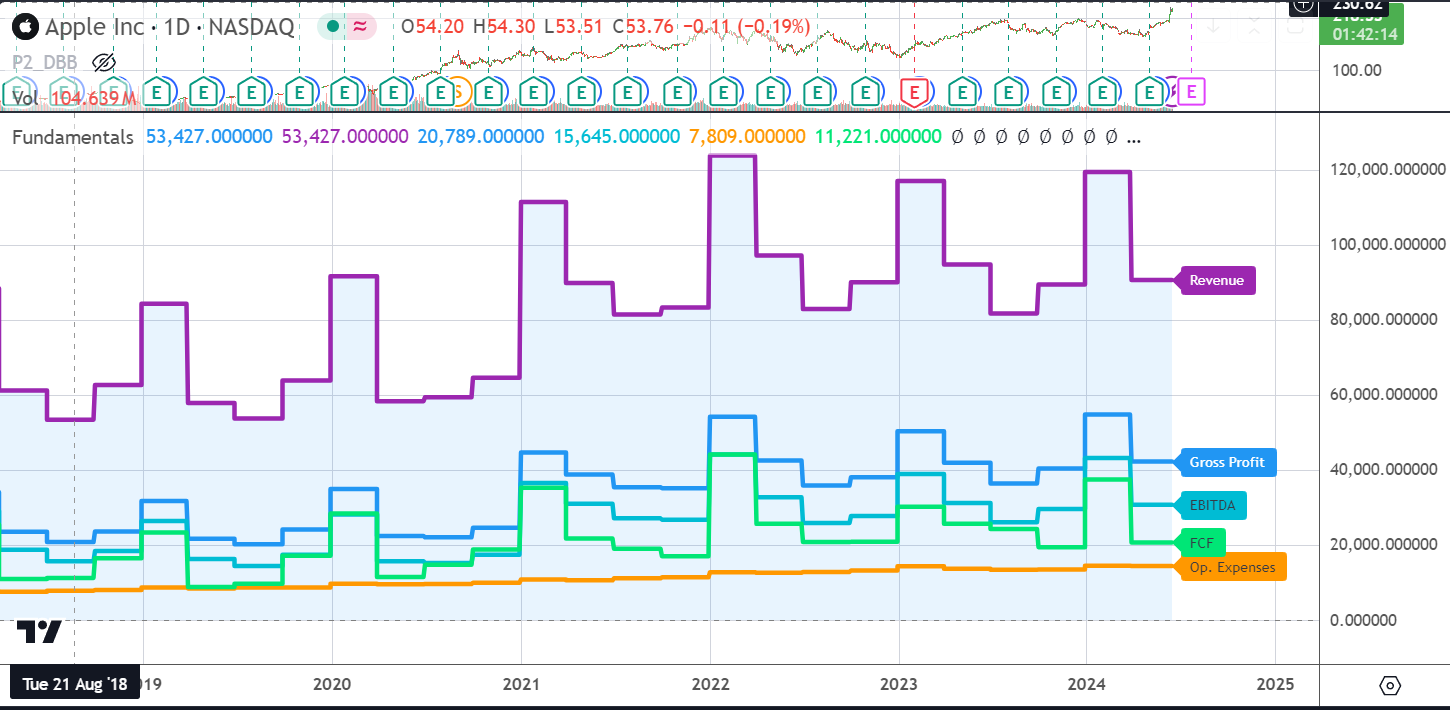The image size is (1450, 710).
Task: Select the P2_DBB indicator label
Action: click(x=45, y=62)
